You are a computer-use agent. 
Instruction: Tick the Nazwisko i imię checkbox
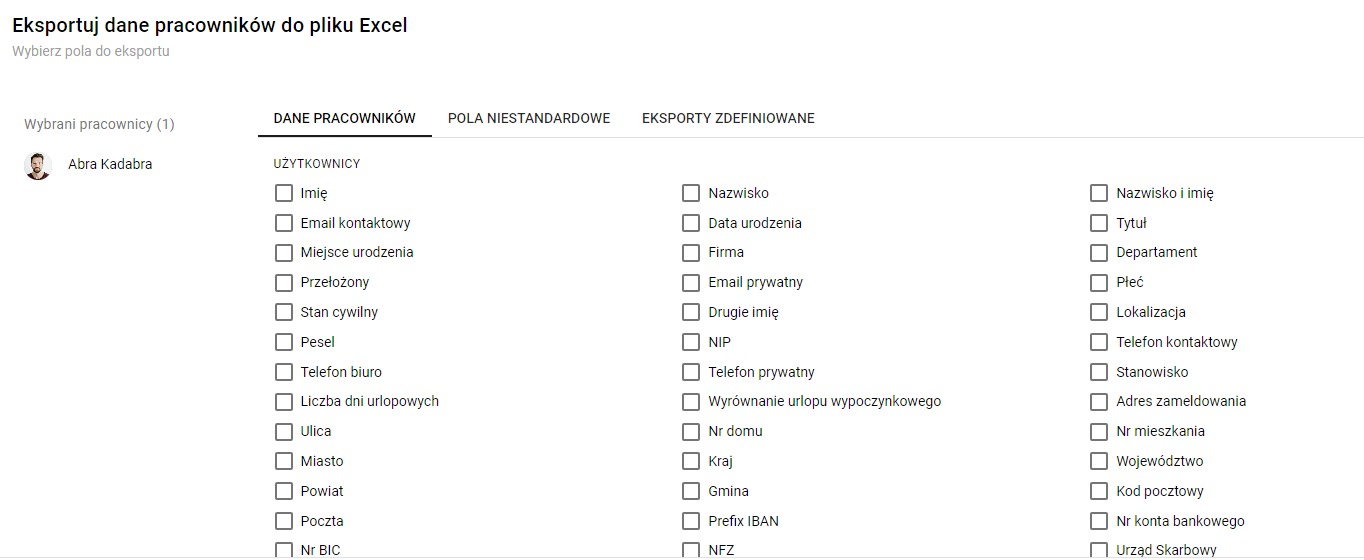pyautogui.click(x=1099, y=193)
